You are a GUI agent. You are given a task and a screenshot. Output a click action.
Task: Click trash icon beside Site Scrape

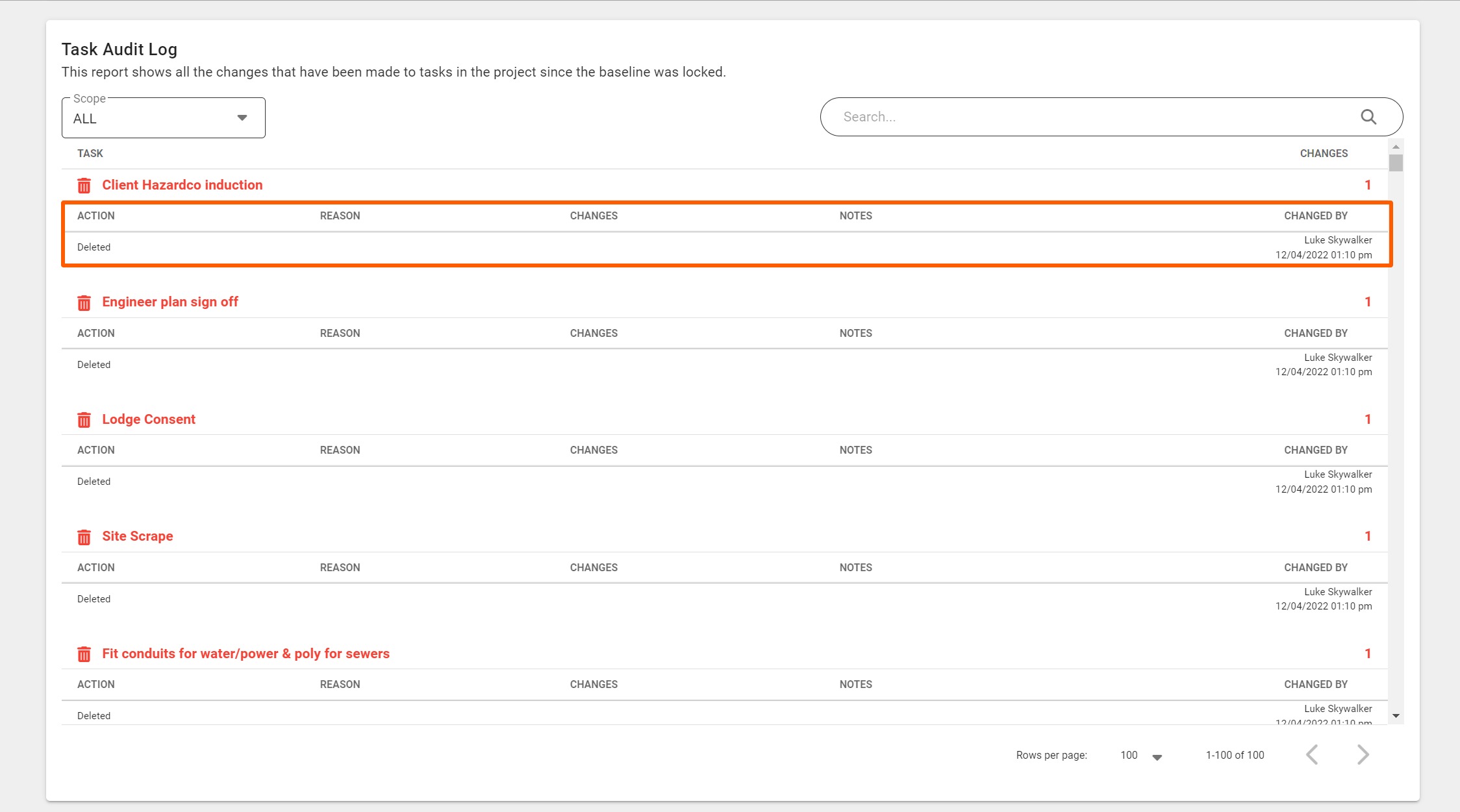(x=84, y=537)
